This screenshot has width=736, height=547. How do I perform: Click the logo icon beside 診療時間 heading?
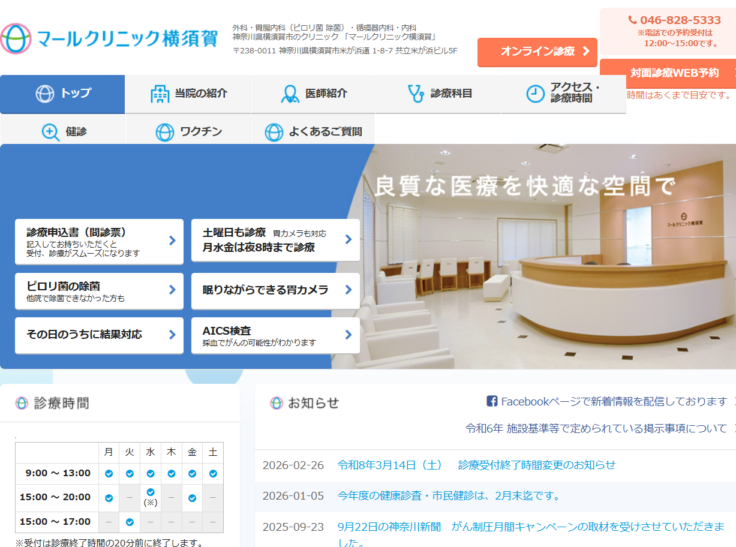[22, 403]
